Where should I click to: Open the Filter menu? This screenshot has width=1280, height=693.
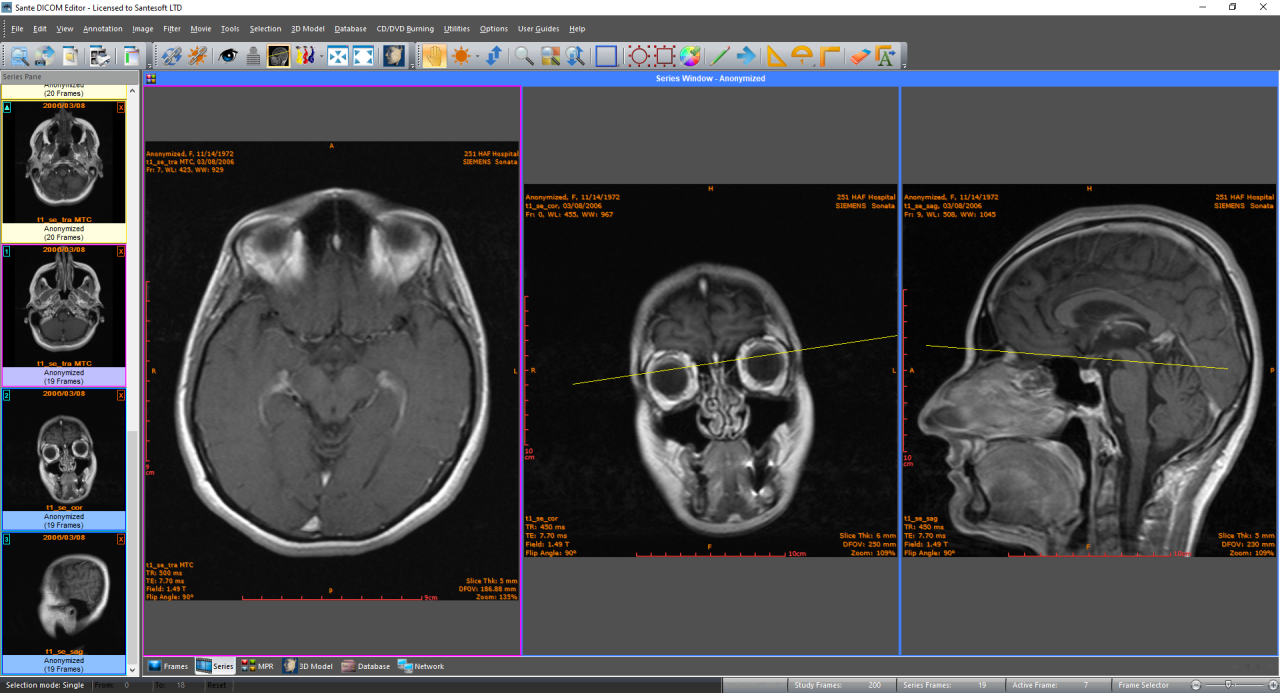coord(172,29)
